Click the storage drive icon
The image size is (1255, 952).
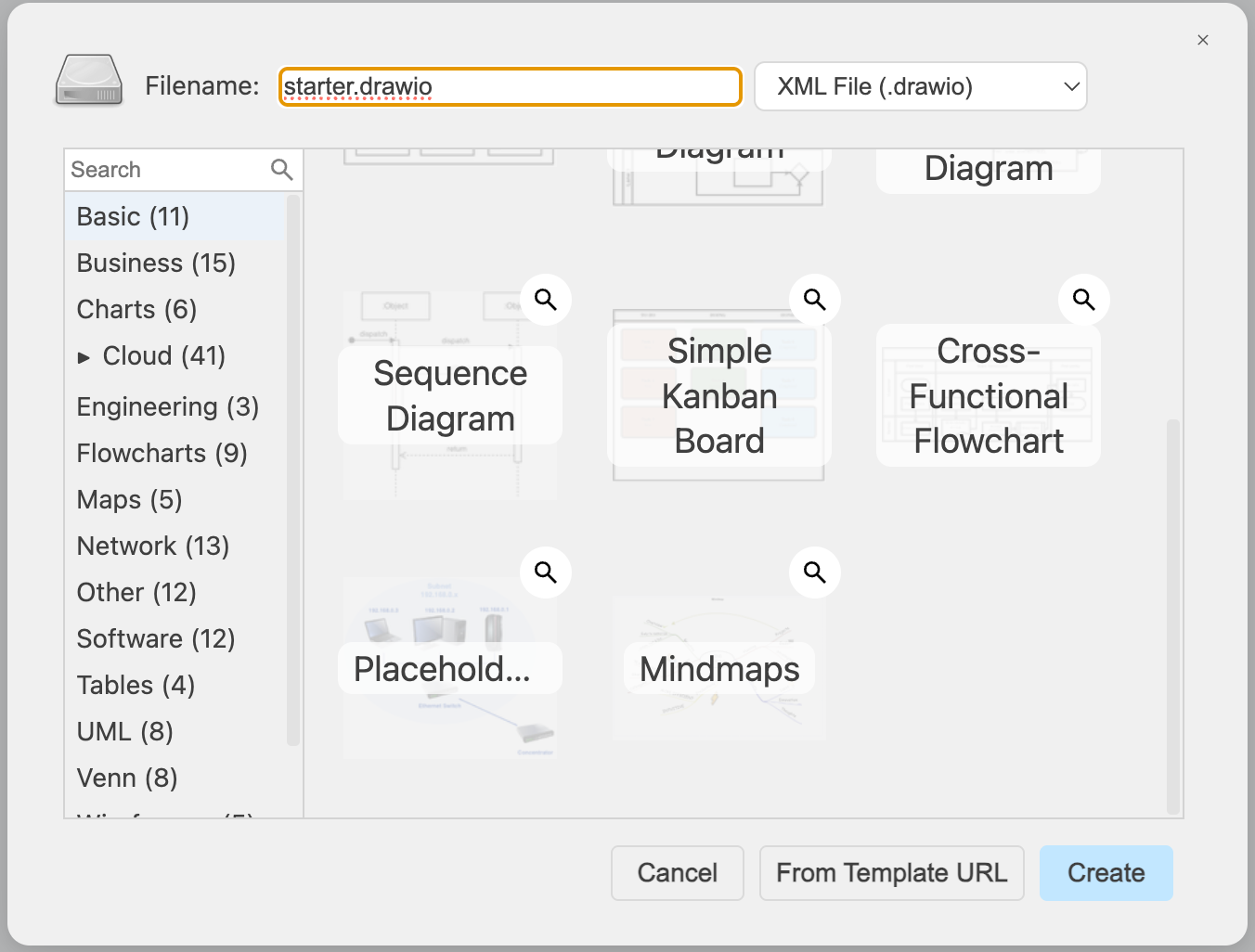coord(89,82)
